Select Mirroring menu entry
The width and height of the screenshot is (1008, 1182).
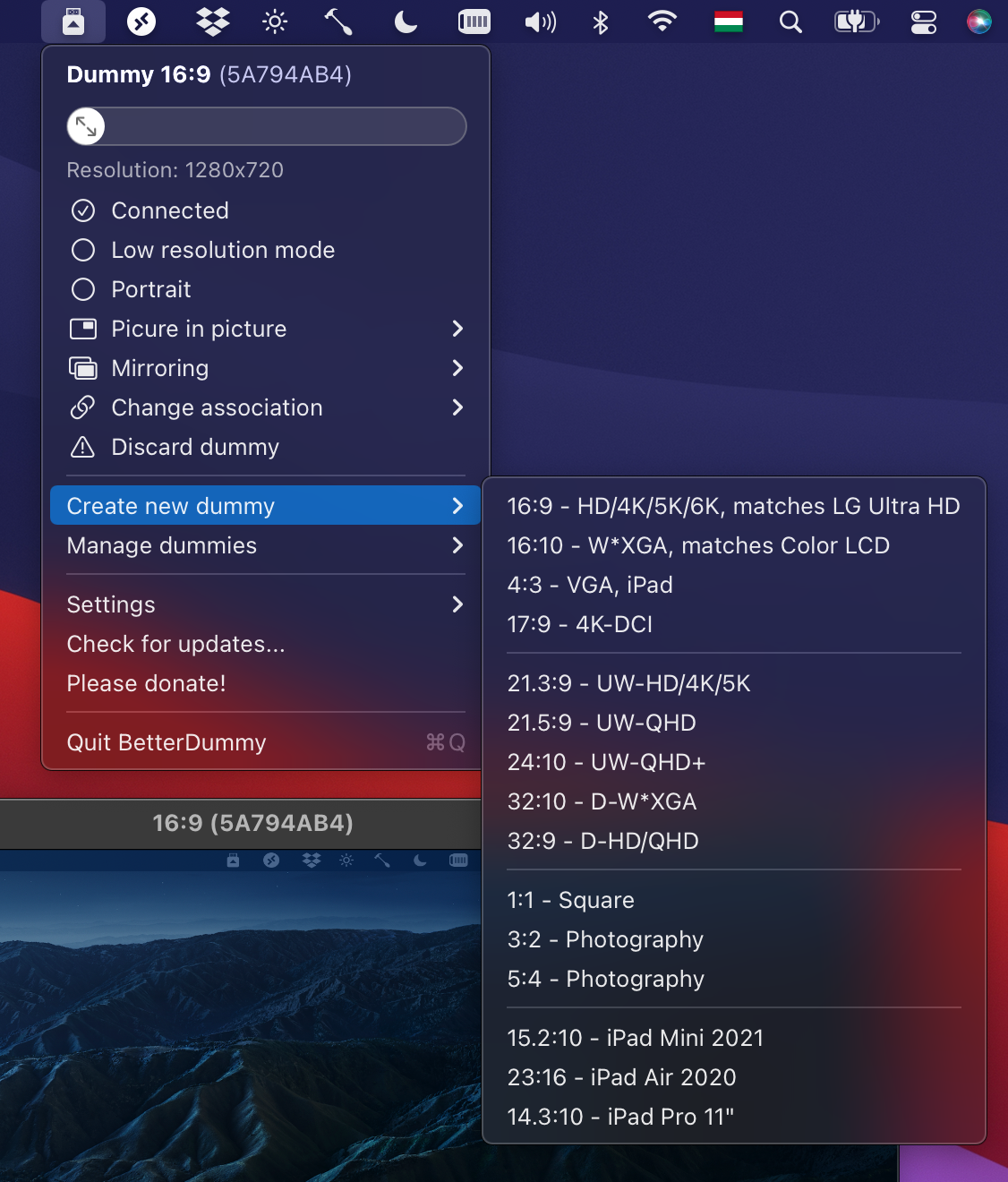click(x=266, y=368)
